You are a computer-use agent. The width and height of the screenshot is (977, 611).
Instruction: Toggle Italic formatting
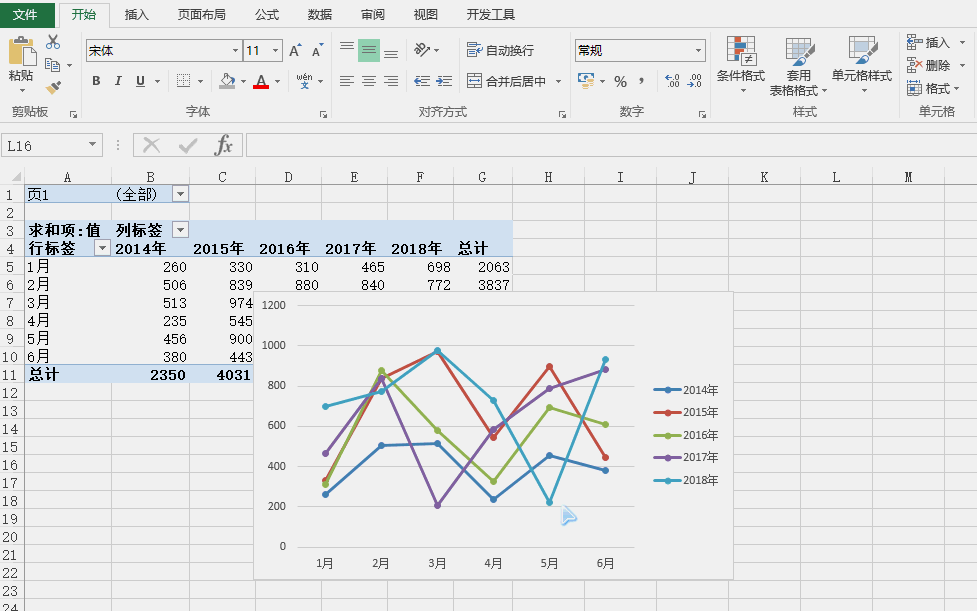click(x=118, y=81)
